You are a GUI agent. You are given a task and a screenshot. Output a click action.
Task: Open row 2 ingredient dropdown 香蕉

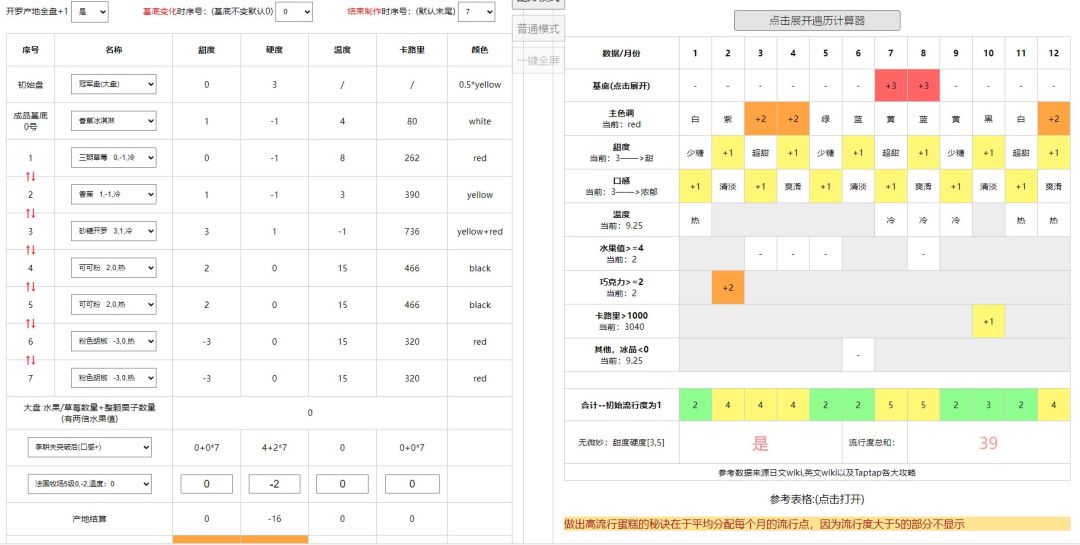click(114, 194)
